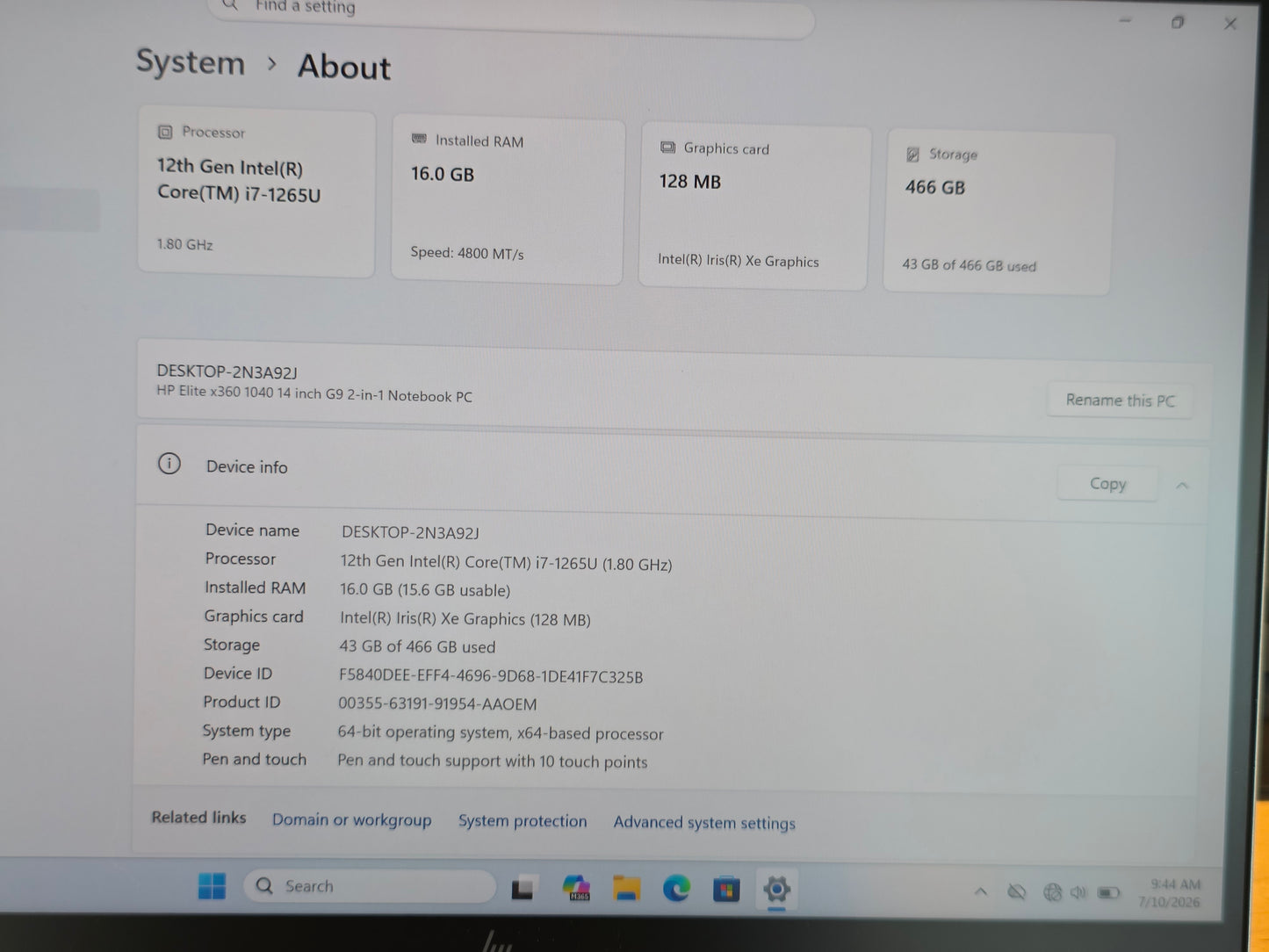This screenshot has height=952, width=1269.
Task: Open Task View from the taskbar
Action: (523, 888)
